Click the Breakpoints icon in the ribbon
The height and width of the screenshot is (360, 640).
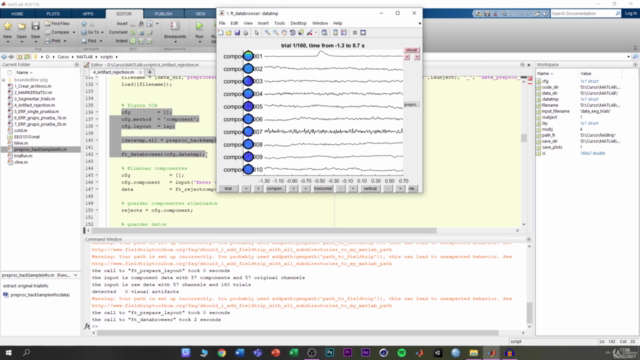click(175, 26)
